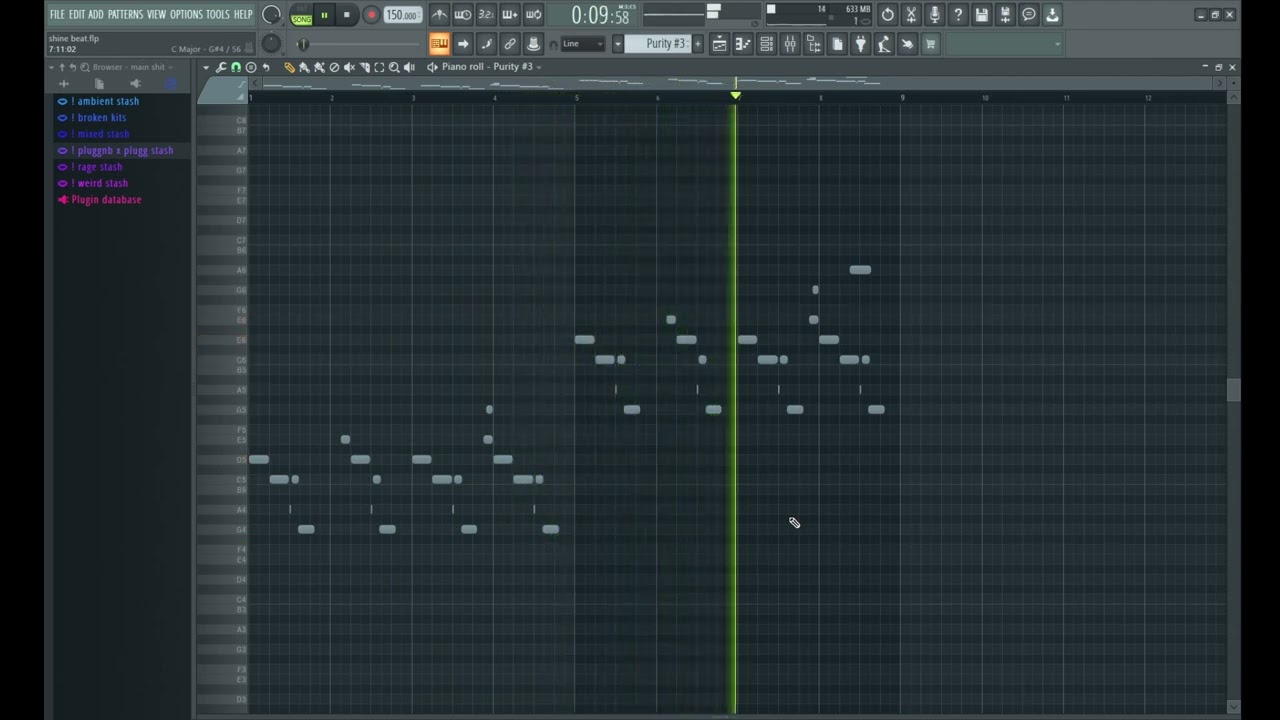
Task: Open the audio editor scissors icon
Action: click(911, 15)
